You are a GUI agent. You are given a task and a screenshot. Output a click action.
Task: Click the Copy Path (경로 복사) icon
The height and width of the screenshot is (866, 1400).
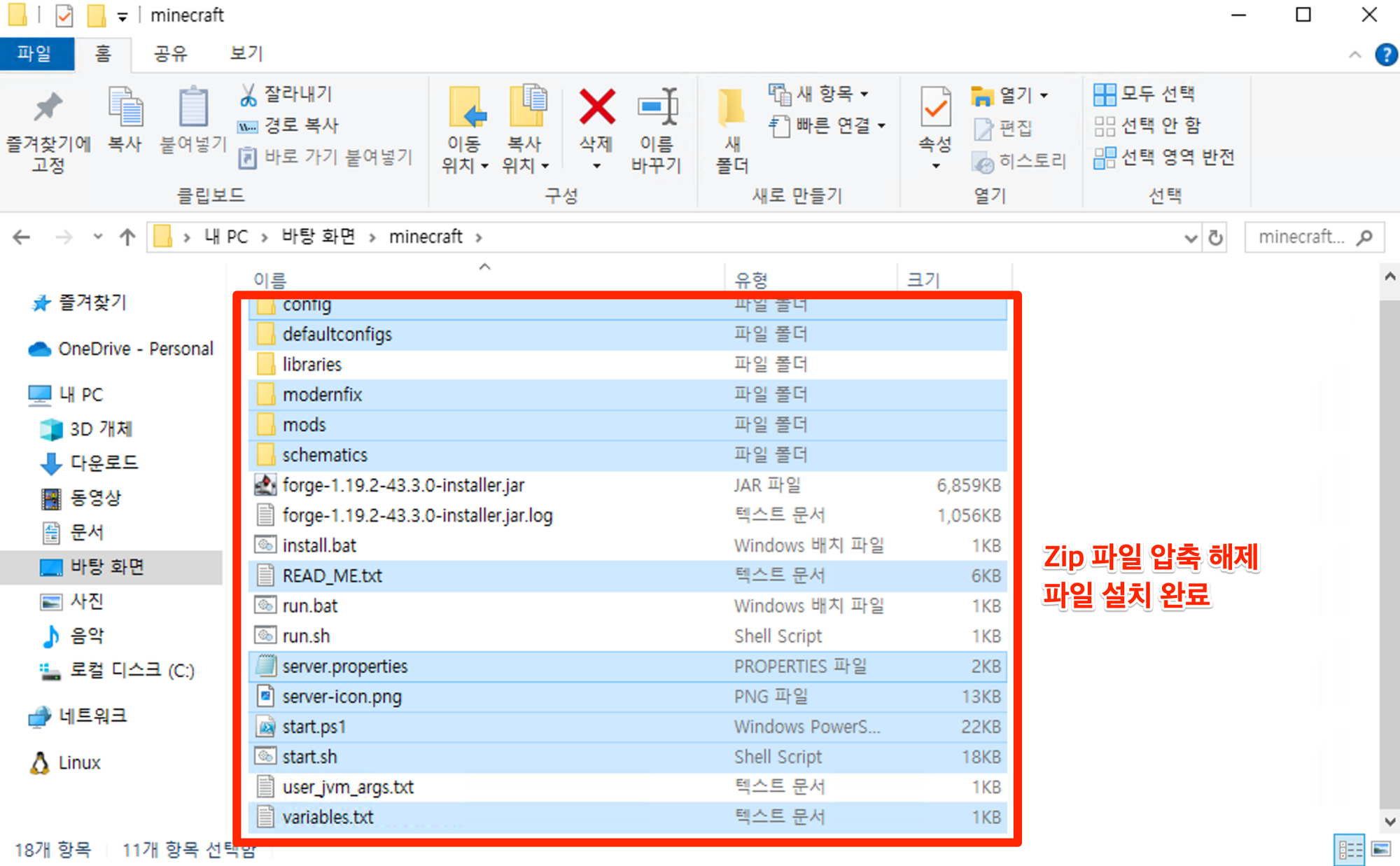point(248,126)
